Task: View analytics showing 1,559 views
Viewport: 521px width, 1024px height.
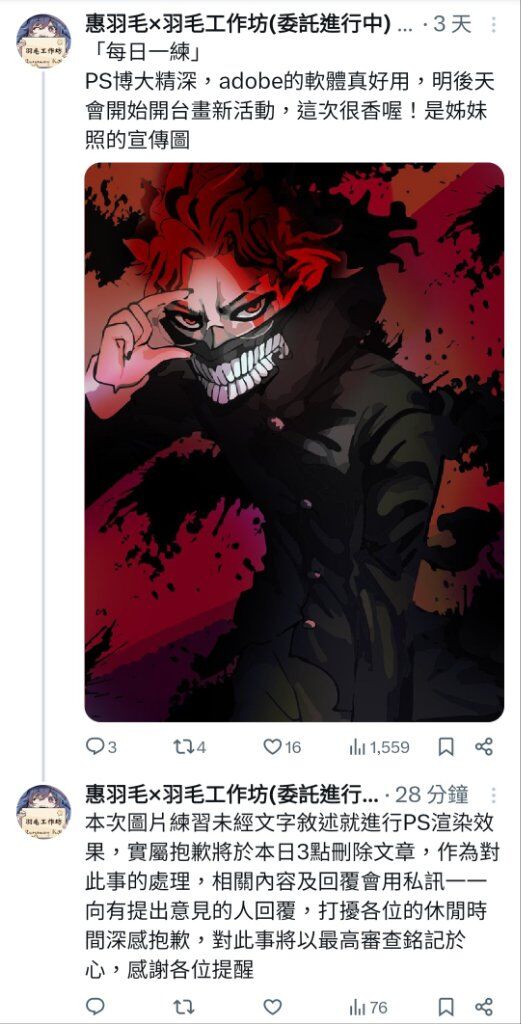Action: point(379,747)
